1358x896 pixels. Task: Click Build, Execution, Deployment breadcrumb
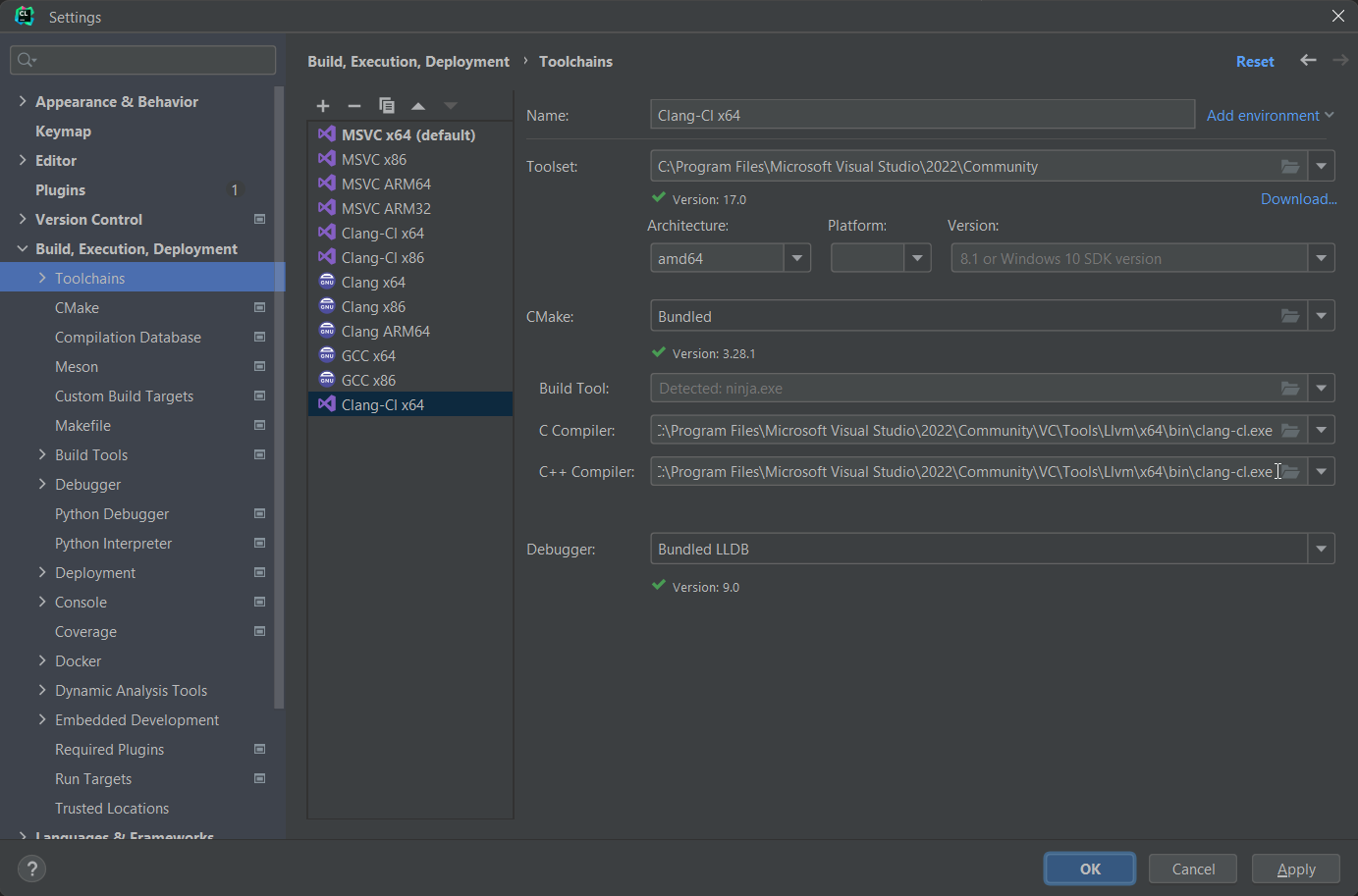[x=408, y=61]
